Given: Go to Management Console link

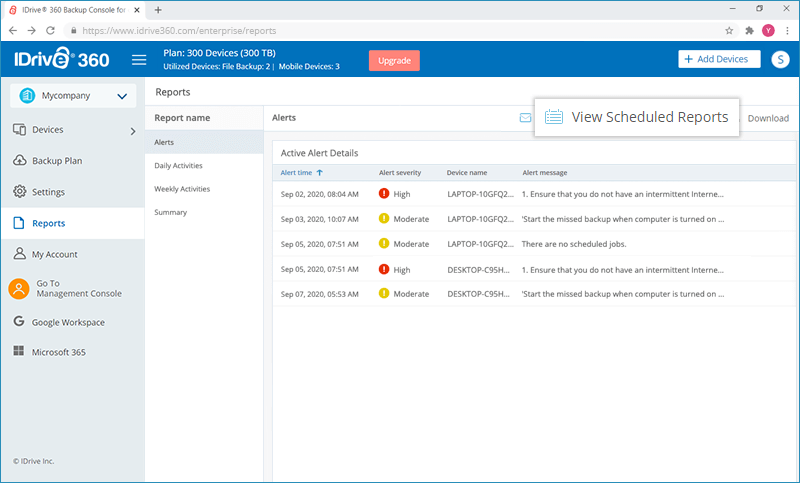Looking at the screenshot, I should [x=79, y=288].
